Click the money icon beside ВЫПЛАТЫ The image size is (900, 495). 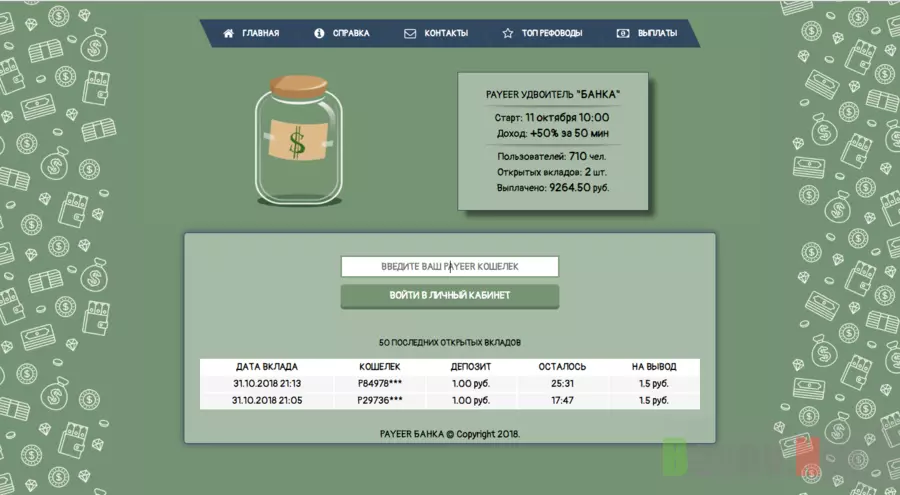tap(623, 33)
